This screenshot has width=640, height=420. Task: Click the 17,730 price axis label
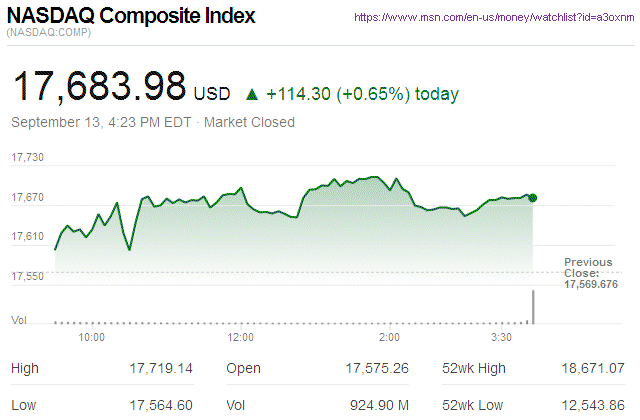[28, 157]
